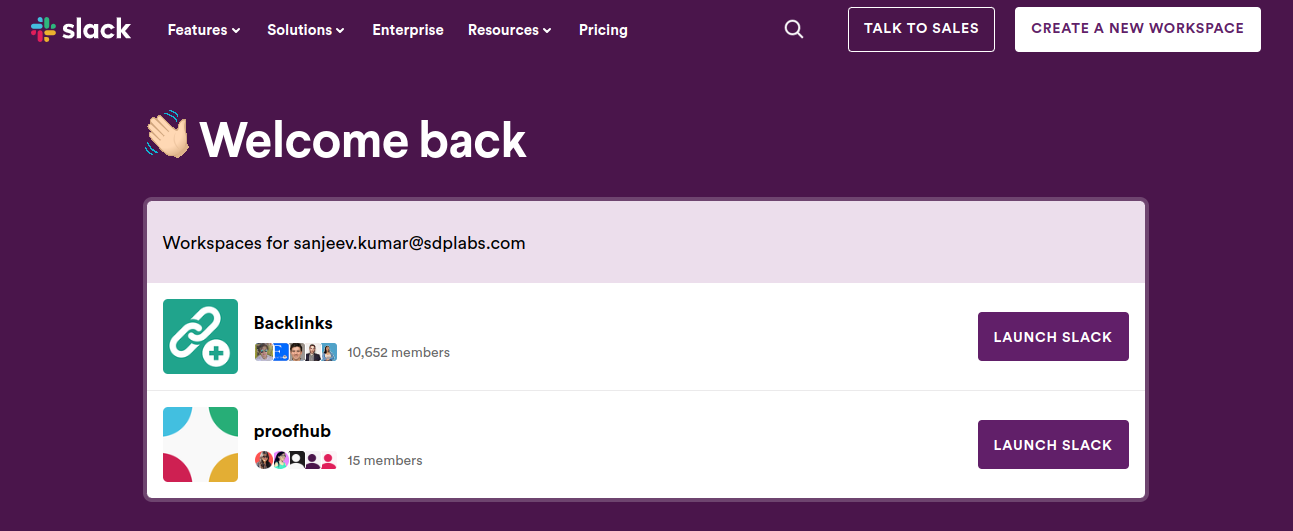Viewport: 1293px width, 531px height.
Task: Click 'Workspaces for sanjeev.kumar@sdplabs.com' text
Action: click(x=344, y=243)
